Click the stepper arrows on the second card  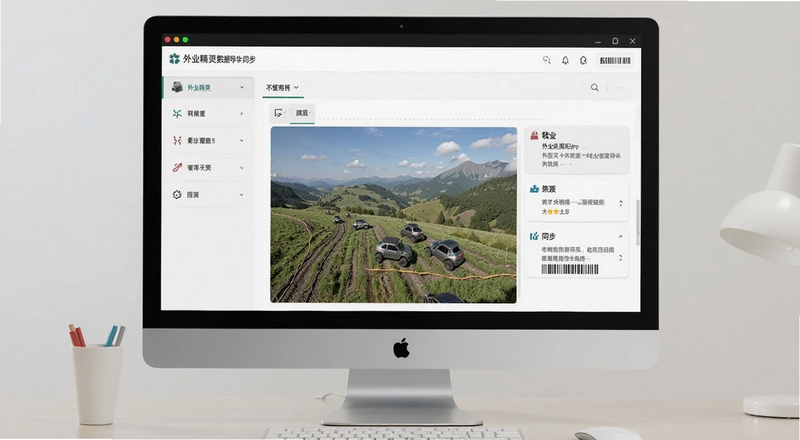pos(621,203)
